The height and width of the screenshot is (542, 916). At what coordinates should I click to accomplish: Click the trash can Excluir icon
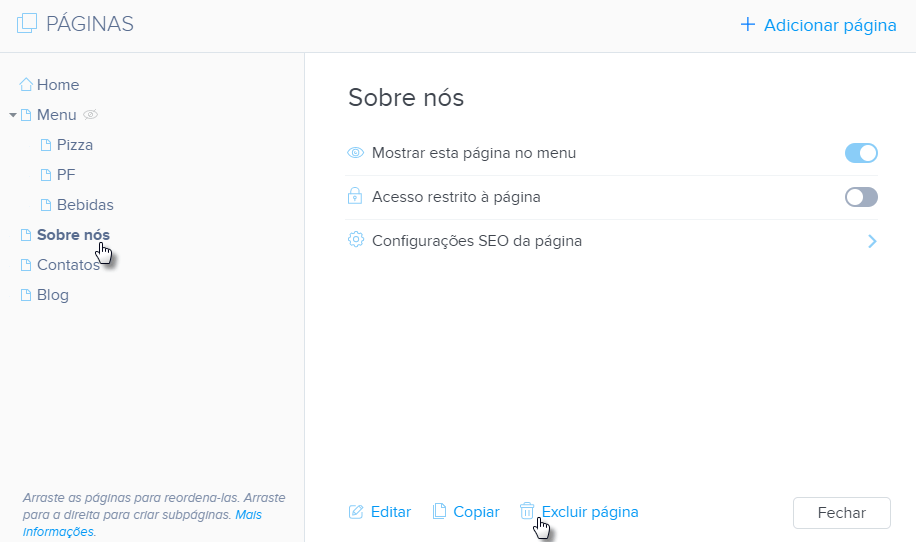527,511
